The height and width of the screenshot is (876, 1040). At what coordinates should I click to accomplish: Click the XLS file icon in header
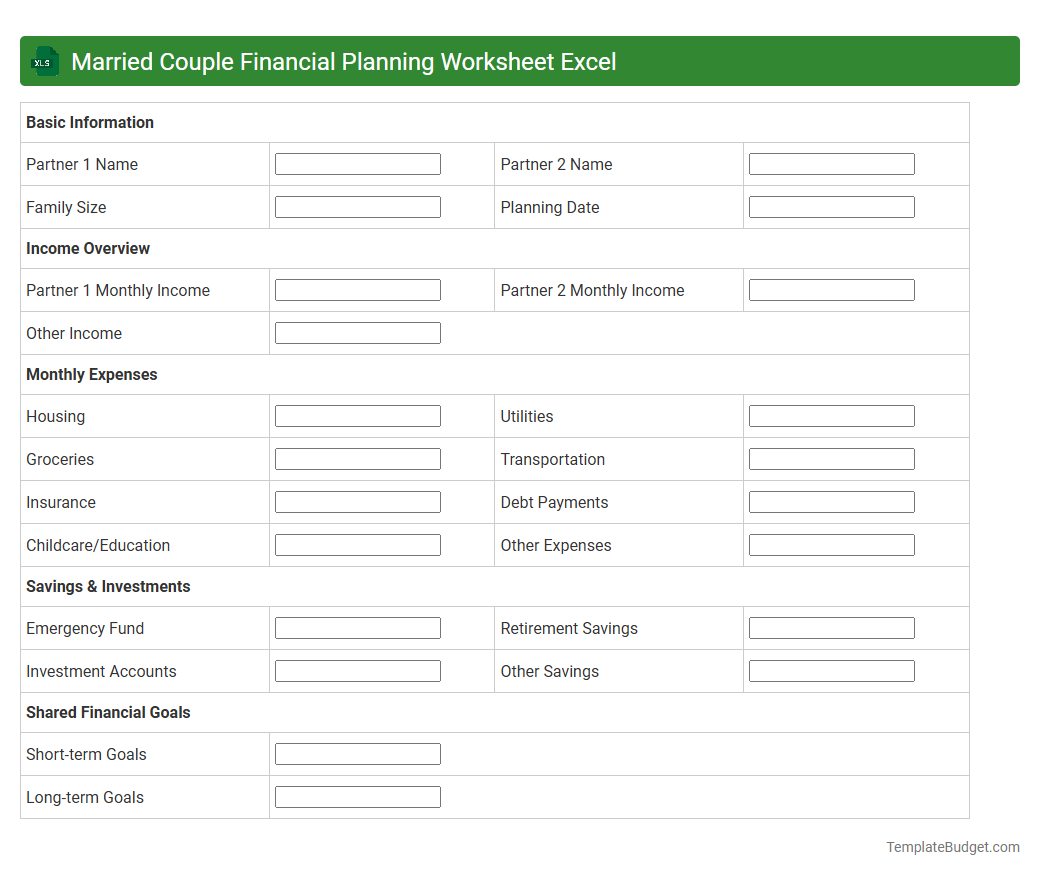[x=44, y=61]
